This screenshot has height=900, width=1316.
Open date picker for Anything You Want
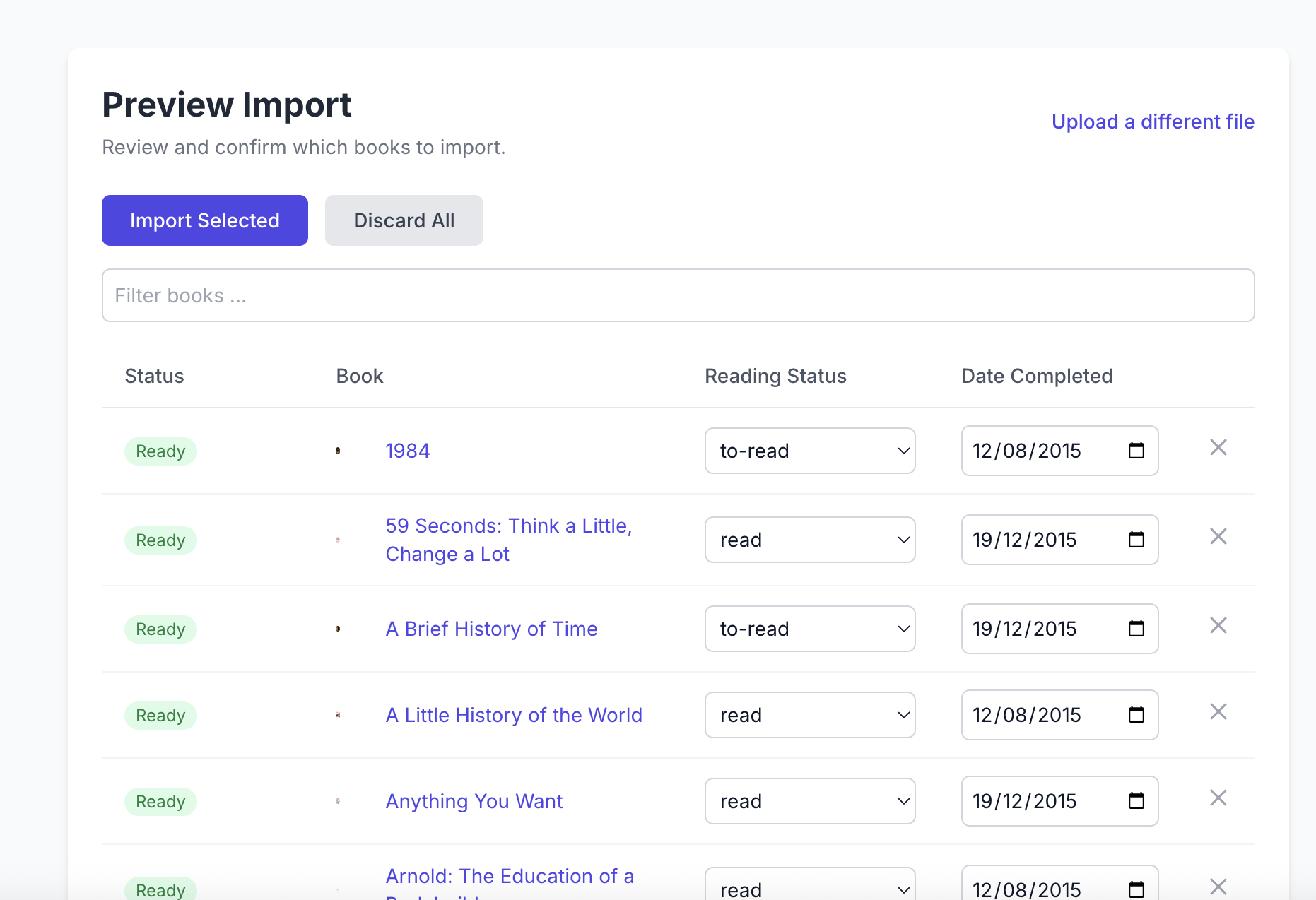pos(1135,800)
